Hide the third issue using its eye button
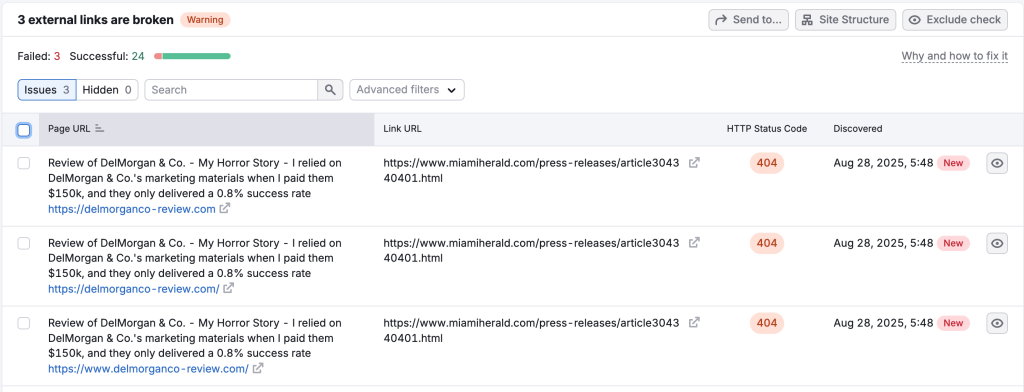The width and height of the screenshot is (1024, 392). (x=997, y=323)
